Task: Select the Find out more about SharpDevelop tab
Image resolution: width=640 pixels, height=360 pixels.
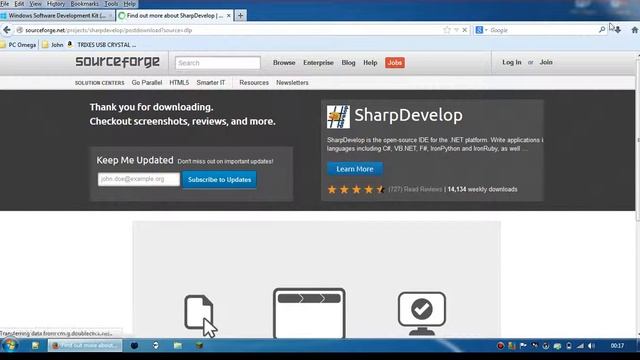Action: [175, 16]
